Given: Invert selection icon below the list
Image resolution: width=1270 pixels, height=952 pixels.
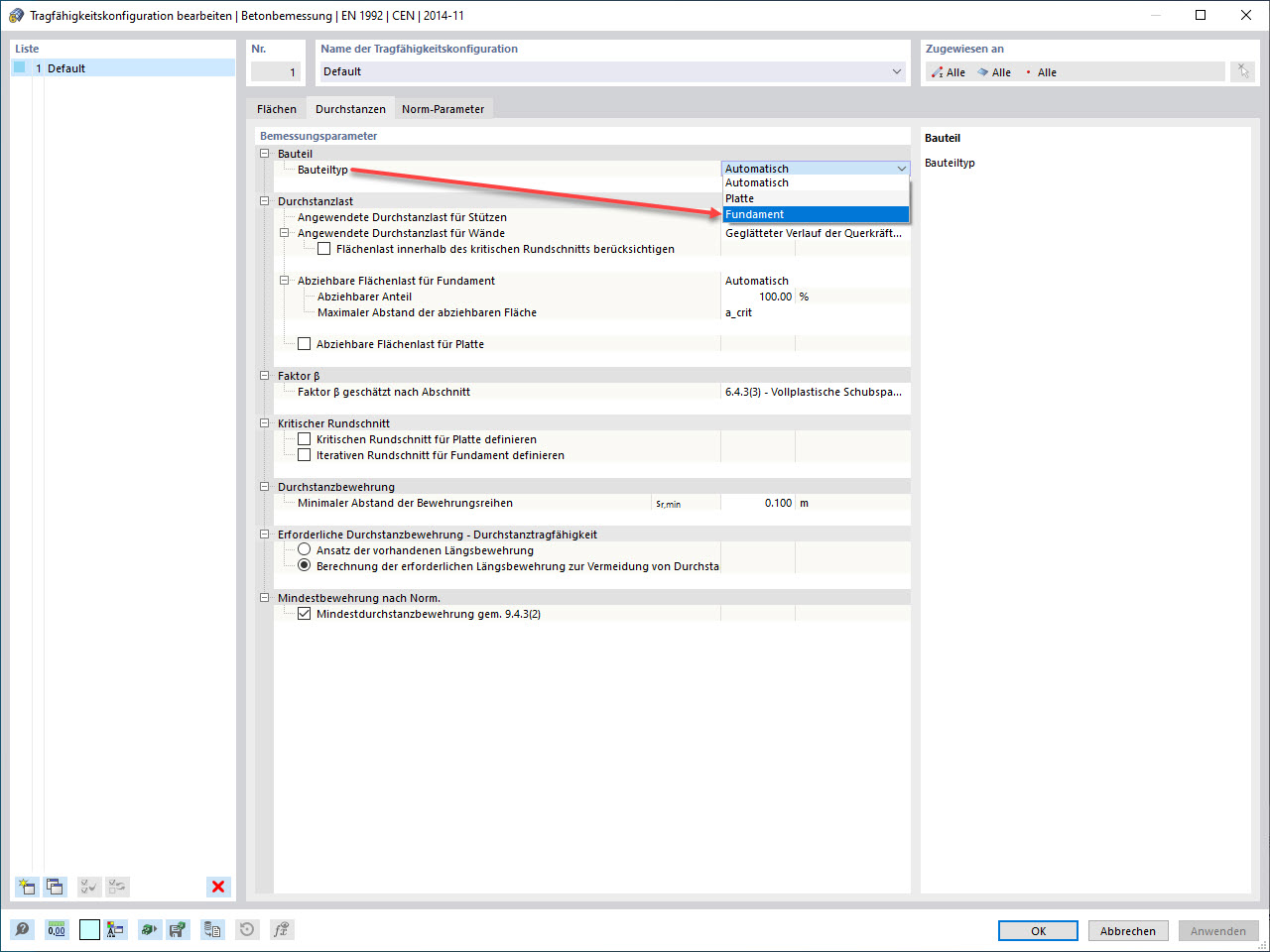Looking at the screenshot, I should pyautogui.click(x=118, y=887).
